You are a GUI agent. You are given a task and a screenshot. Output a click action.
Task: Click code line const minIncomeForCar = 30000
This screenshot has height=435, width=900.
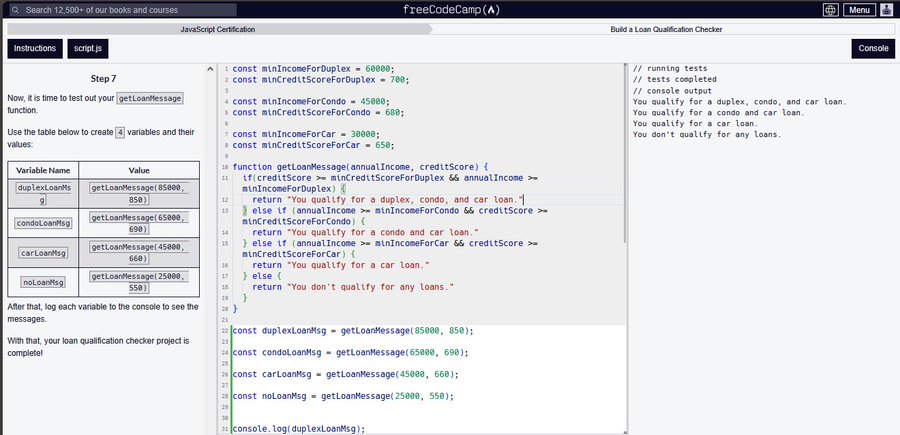[x=306, y=134]
